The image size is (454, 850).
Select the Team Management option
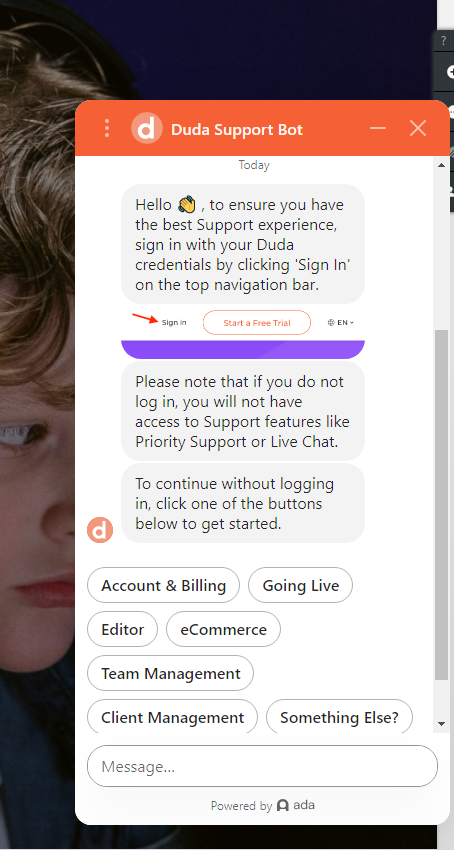tap(170, 673)
